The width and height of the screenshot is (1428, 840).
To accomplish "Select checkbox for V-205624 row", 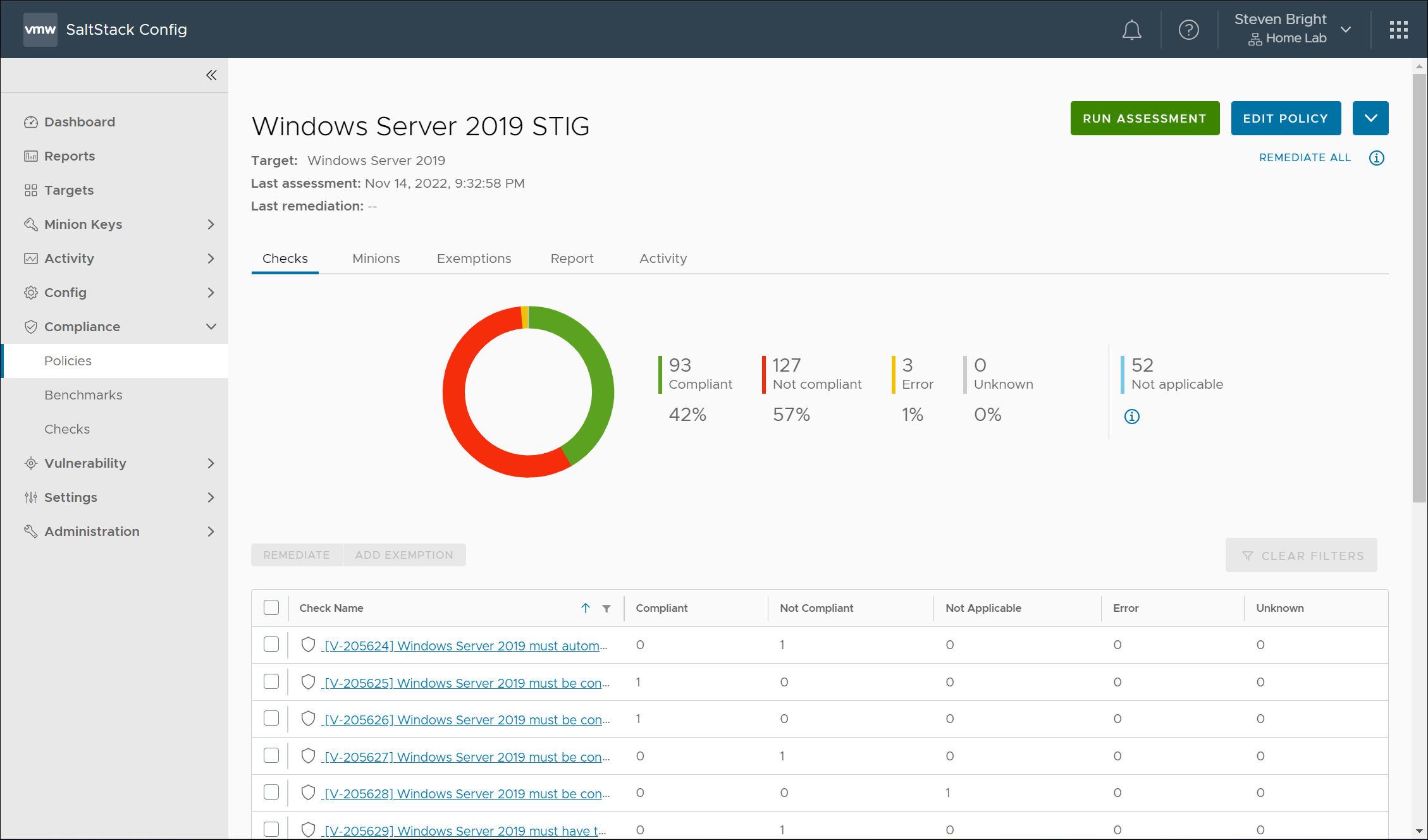I will 271,644.
